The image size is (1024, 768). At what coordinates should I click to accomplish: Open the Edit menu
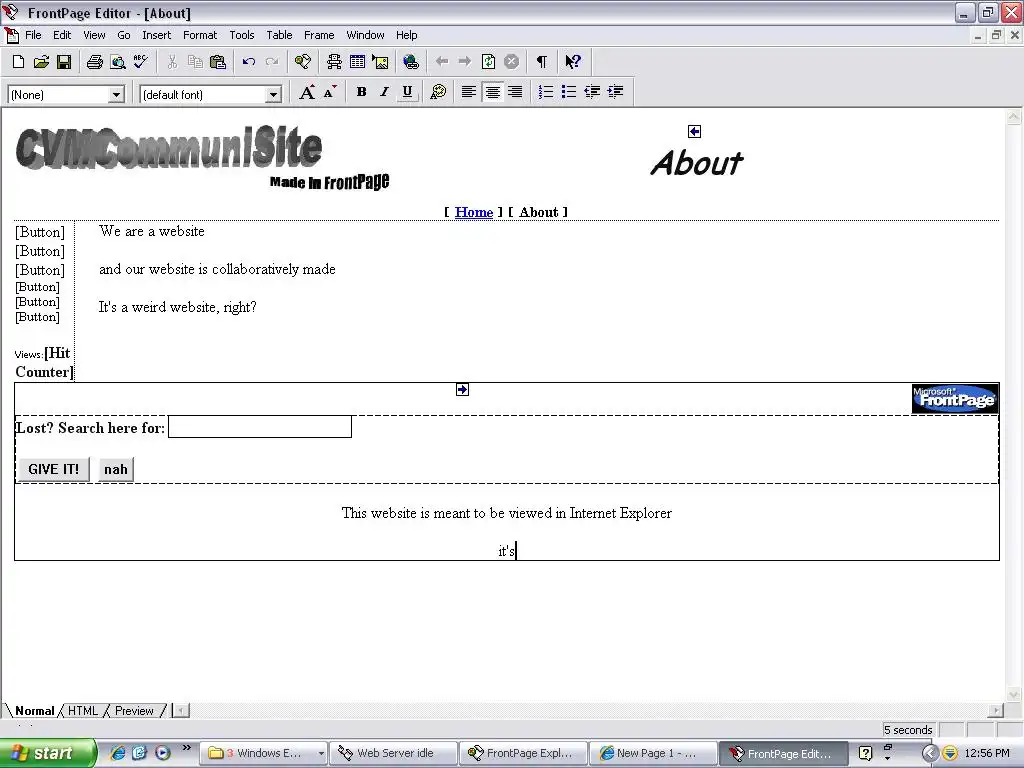coord(62,35)
